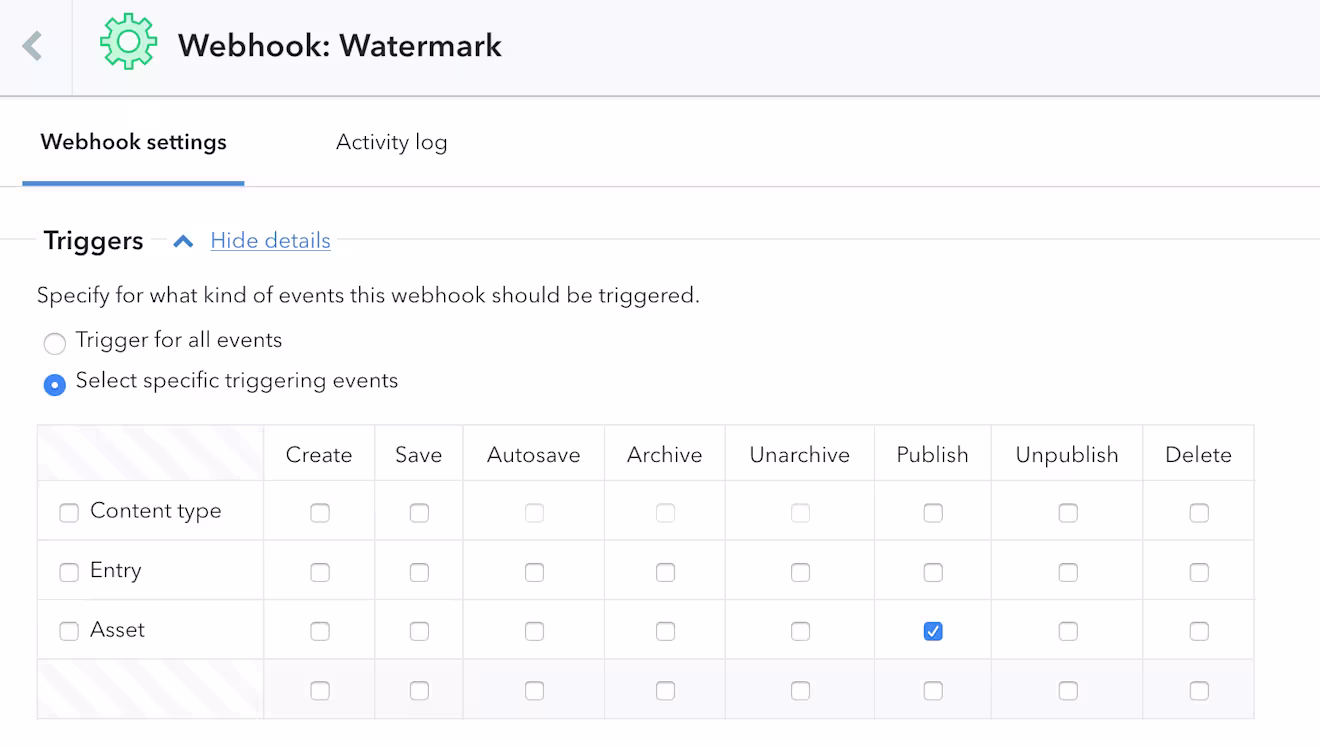The image size is (1320, 748).
Task: Collapse Triggers with the up chevron
Action: pyautogui.click(x=182, y=241)
